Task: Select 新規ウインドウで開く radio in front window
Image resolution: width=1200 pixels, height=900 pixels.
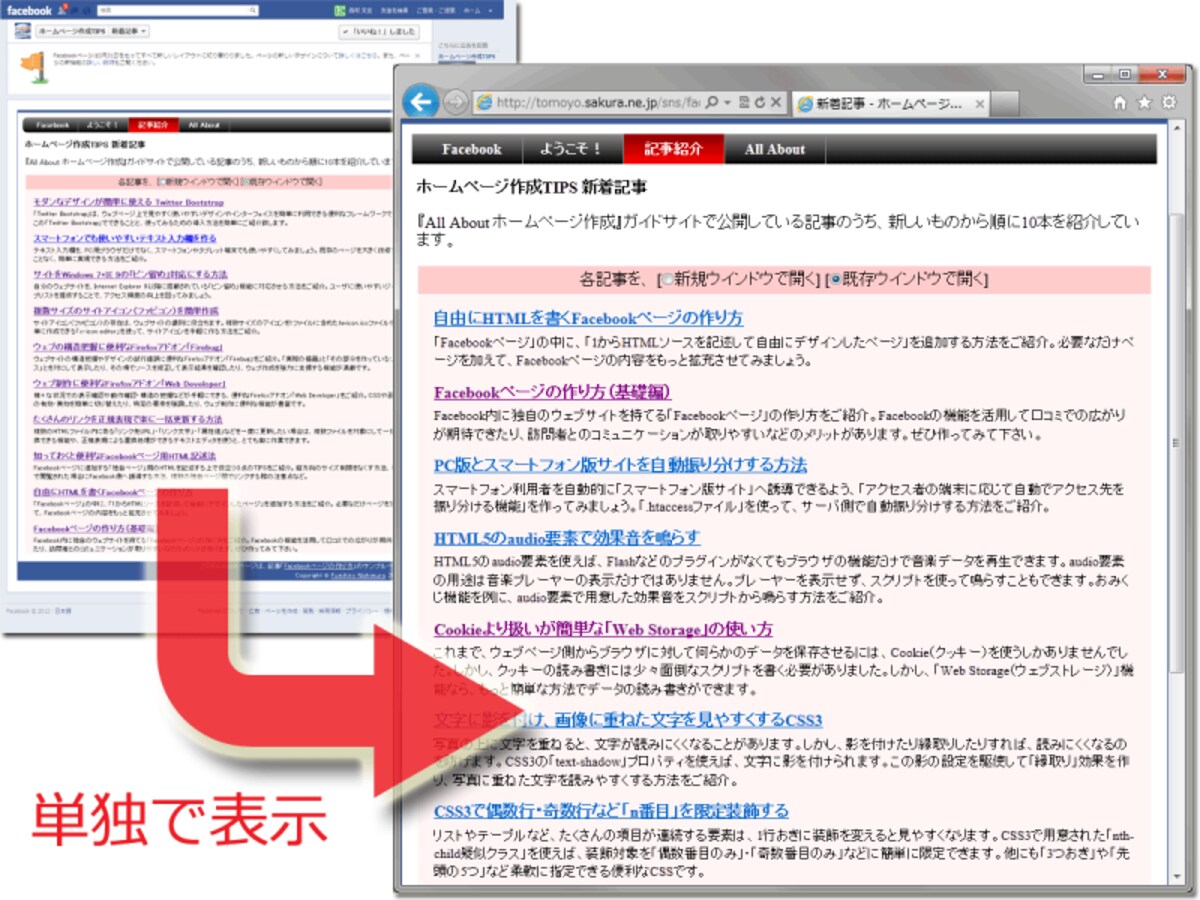Action: [666, 280]
